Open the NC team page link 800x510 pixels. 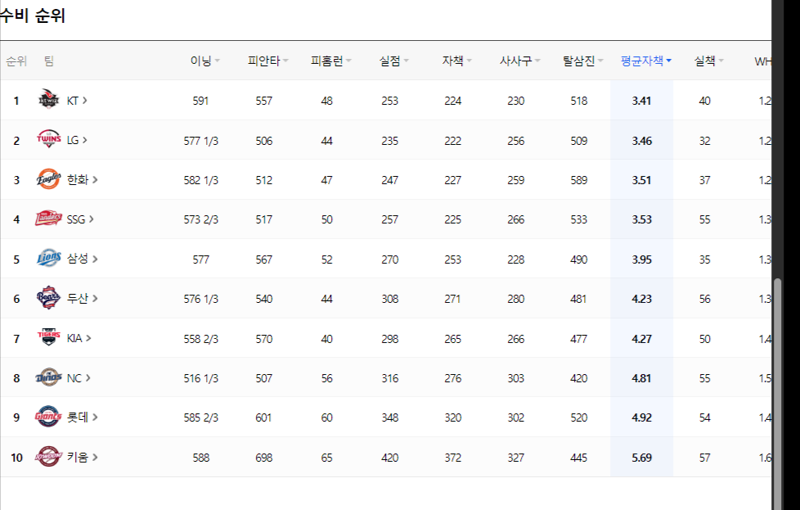click(79, 378)
